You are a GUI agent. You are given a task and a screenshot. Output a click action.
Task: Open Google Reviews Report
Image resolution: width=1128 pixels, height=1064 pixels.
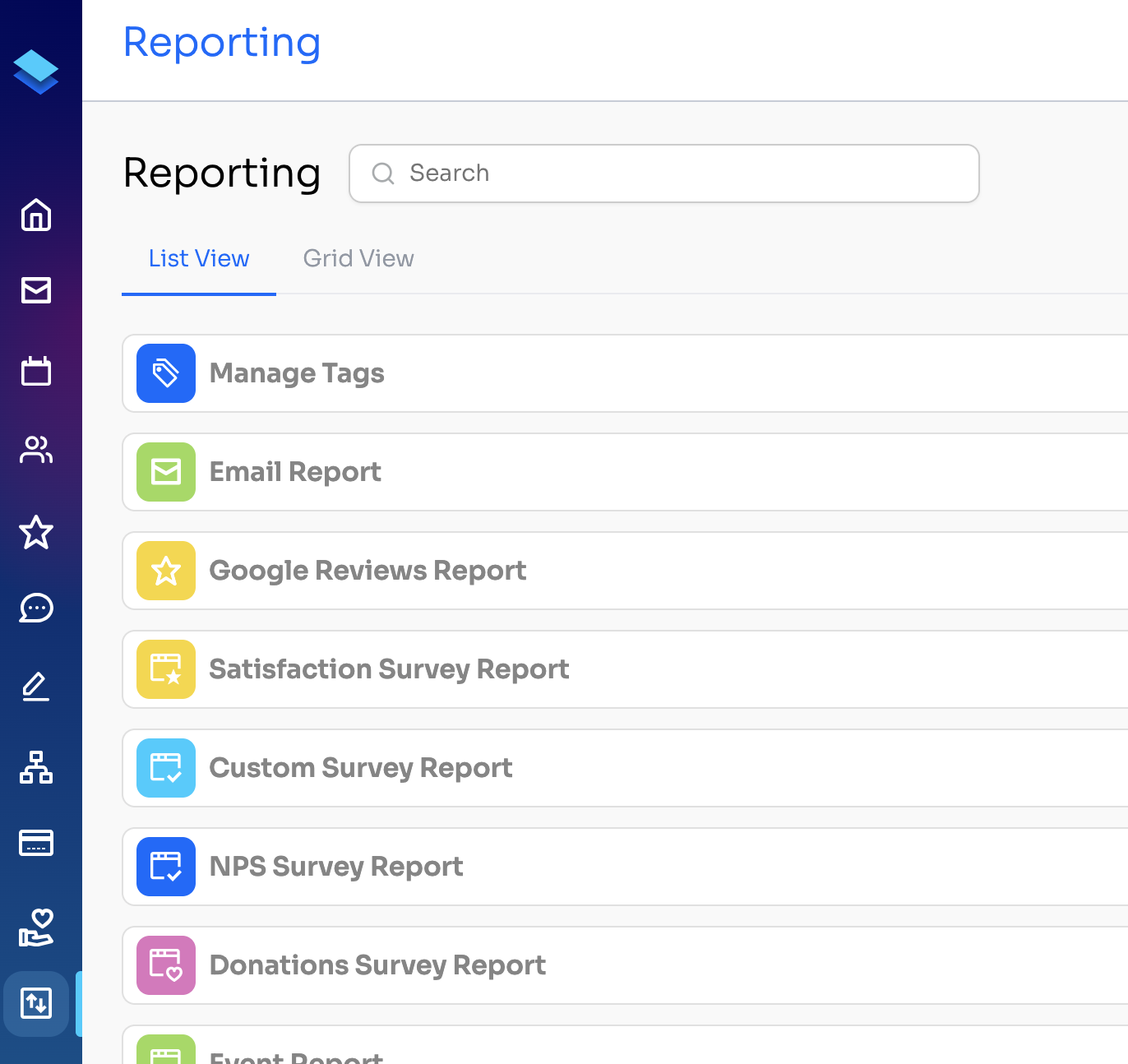click(x=625, y=571)
